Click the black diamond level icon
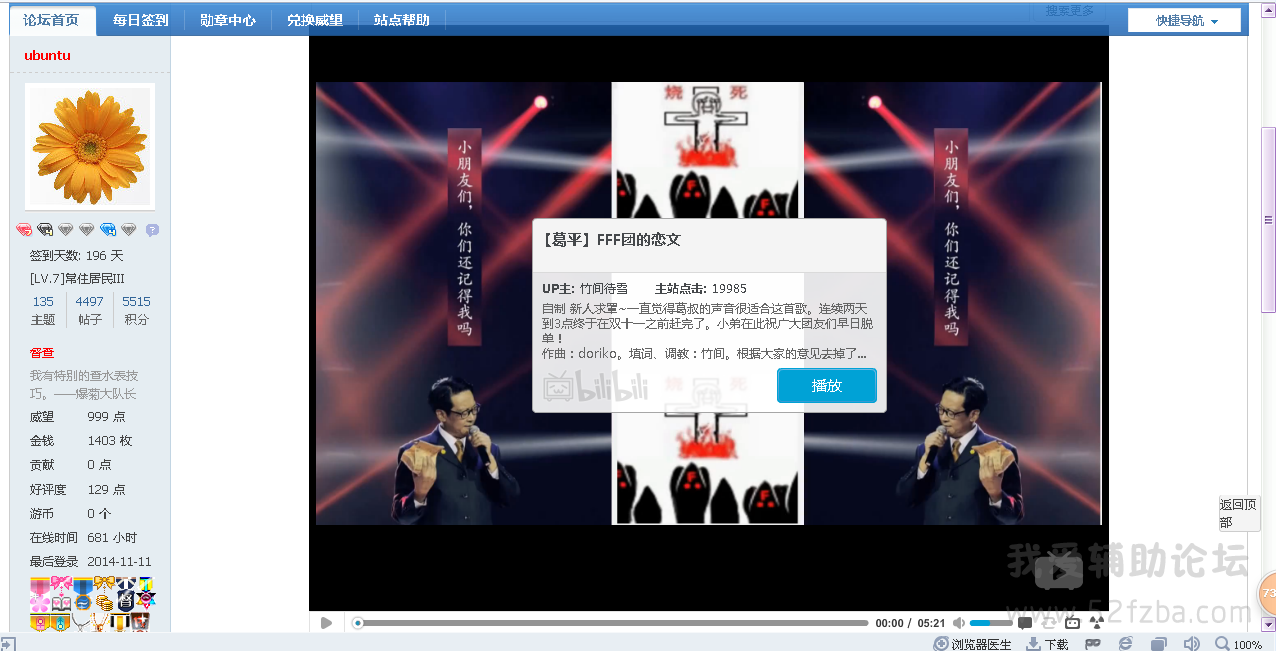The width and height of the screenshot is (1276, 651). tap(45, 230)
